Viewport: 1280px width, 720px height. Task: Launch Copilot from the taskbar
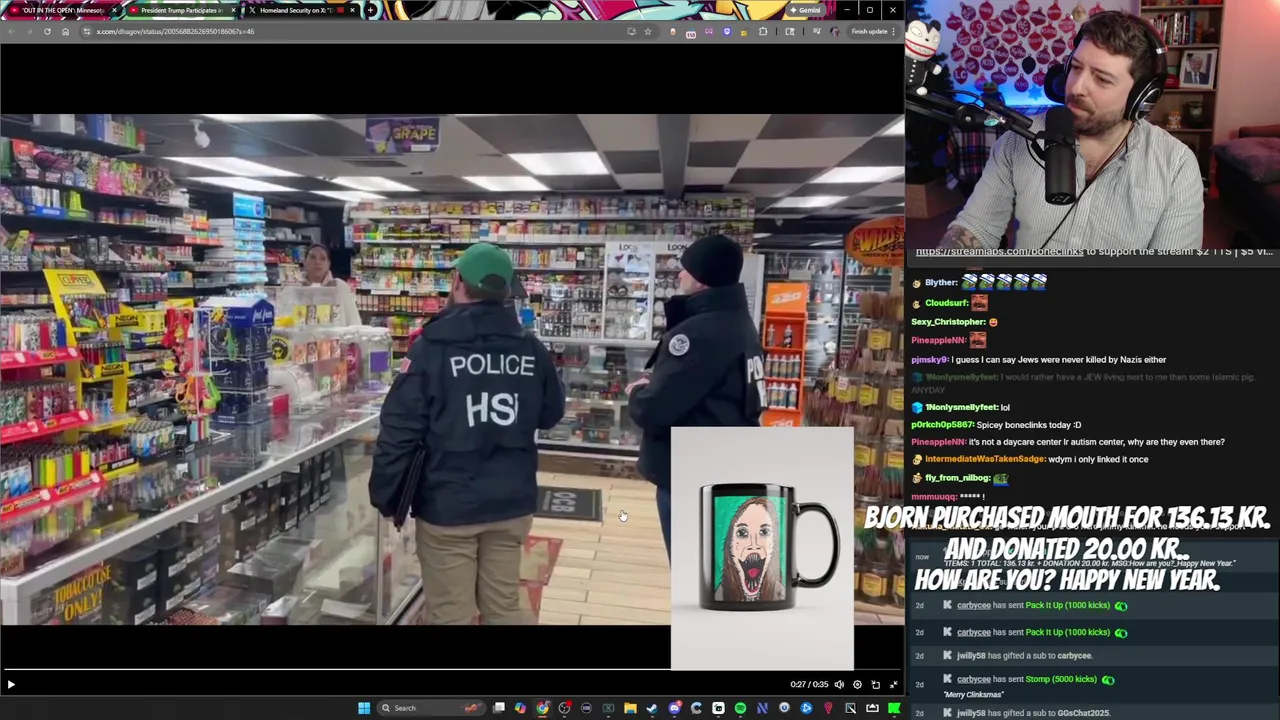(520, 708)
